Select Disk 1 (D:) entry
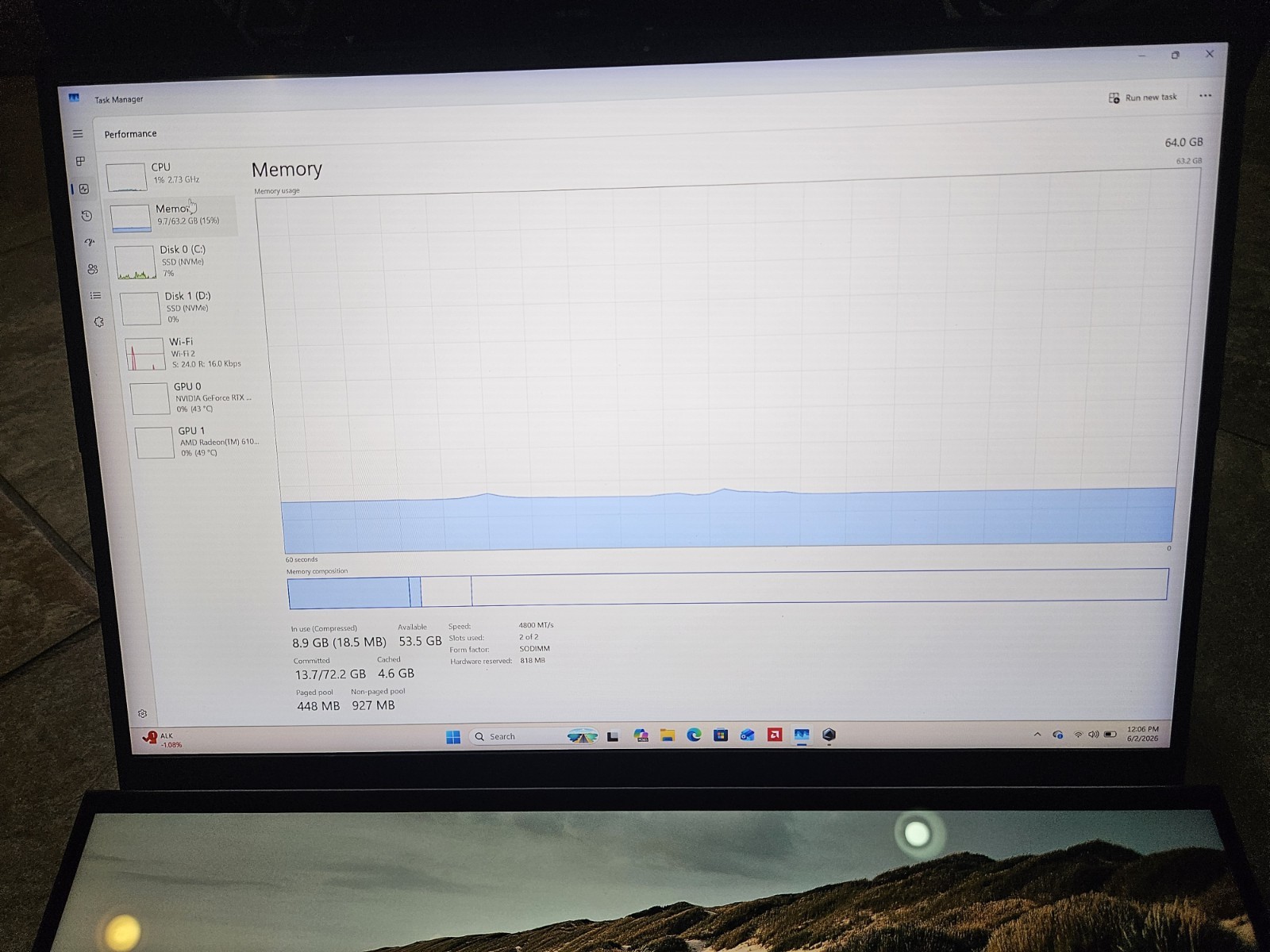Viewport: 1270px width, 952px height. pos(183,307)
